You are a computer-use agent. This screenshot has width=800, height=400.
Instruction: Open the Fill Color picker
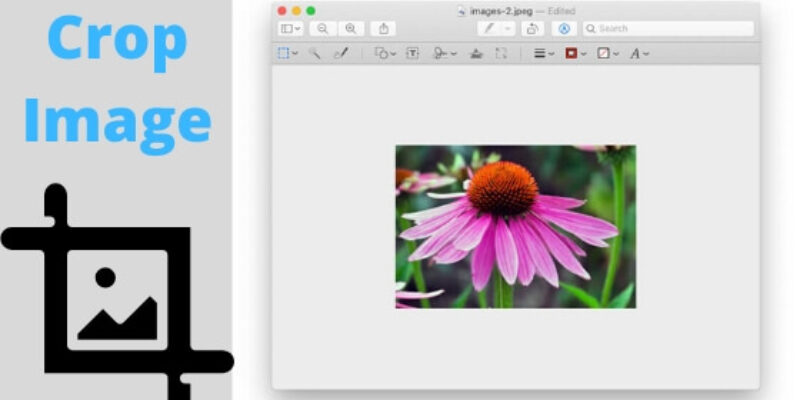point(608,53)
